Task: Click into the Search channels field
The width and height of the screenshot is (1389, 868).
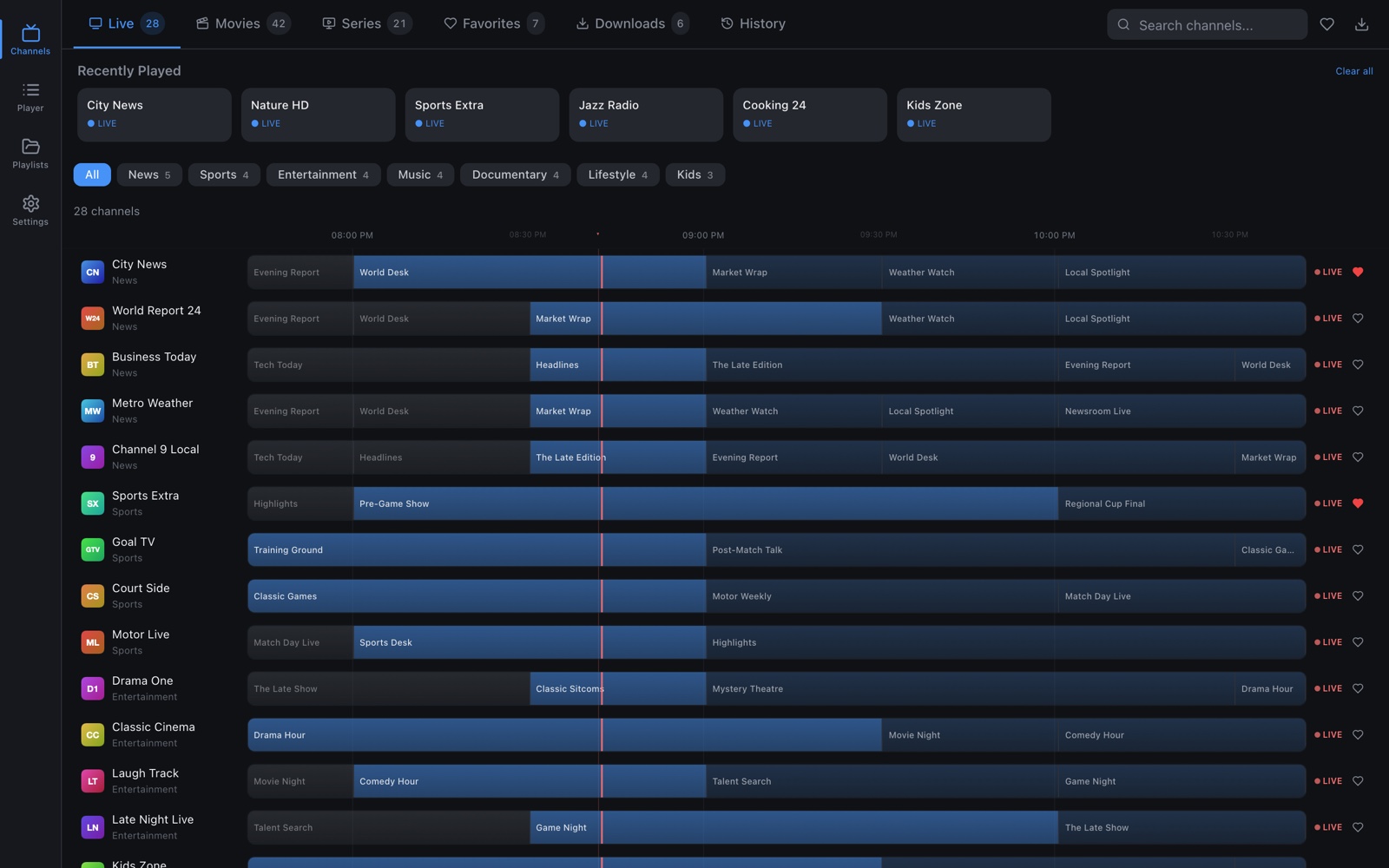Action: (1207, 24)
